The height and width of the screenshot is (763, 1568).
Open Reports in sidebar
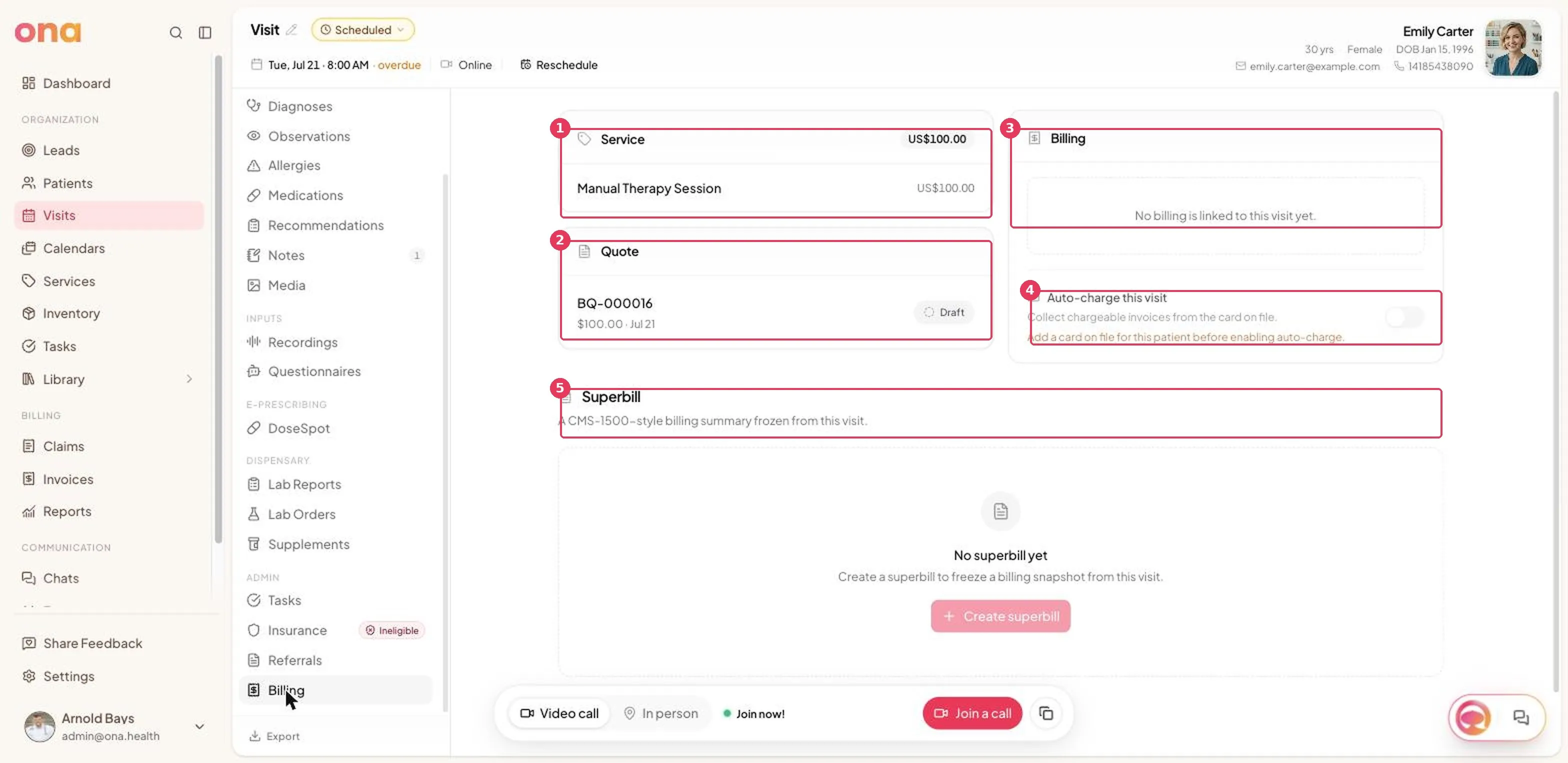[x=67, y=511]
